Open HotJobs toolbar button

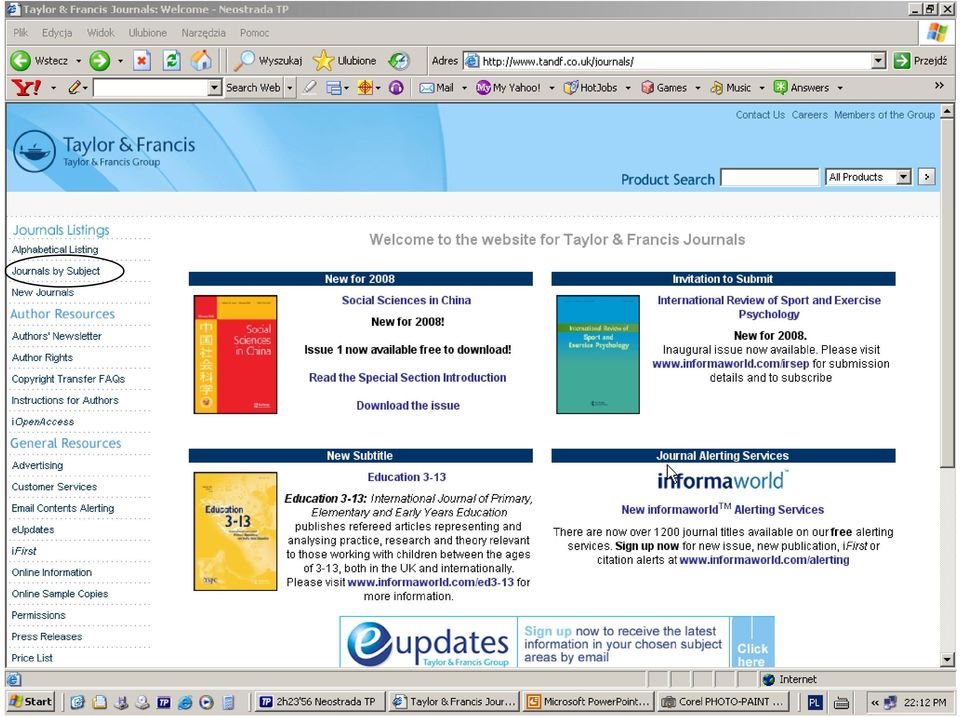pyautogui.click(x=591, y=88)
